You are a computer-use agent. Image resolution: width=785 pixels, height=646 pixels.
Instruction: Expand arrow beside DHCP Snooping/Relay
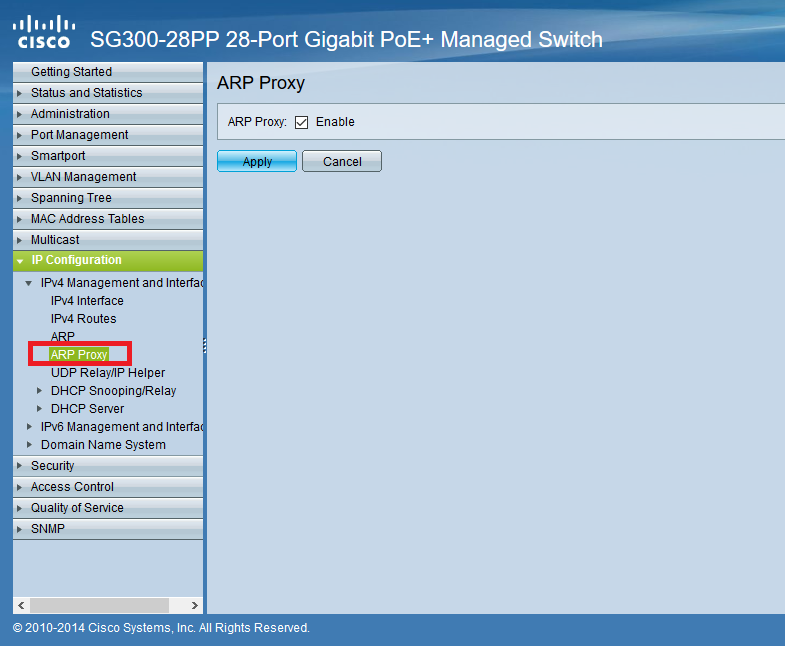tap(40, 391)
